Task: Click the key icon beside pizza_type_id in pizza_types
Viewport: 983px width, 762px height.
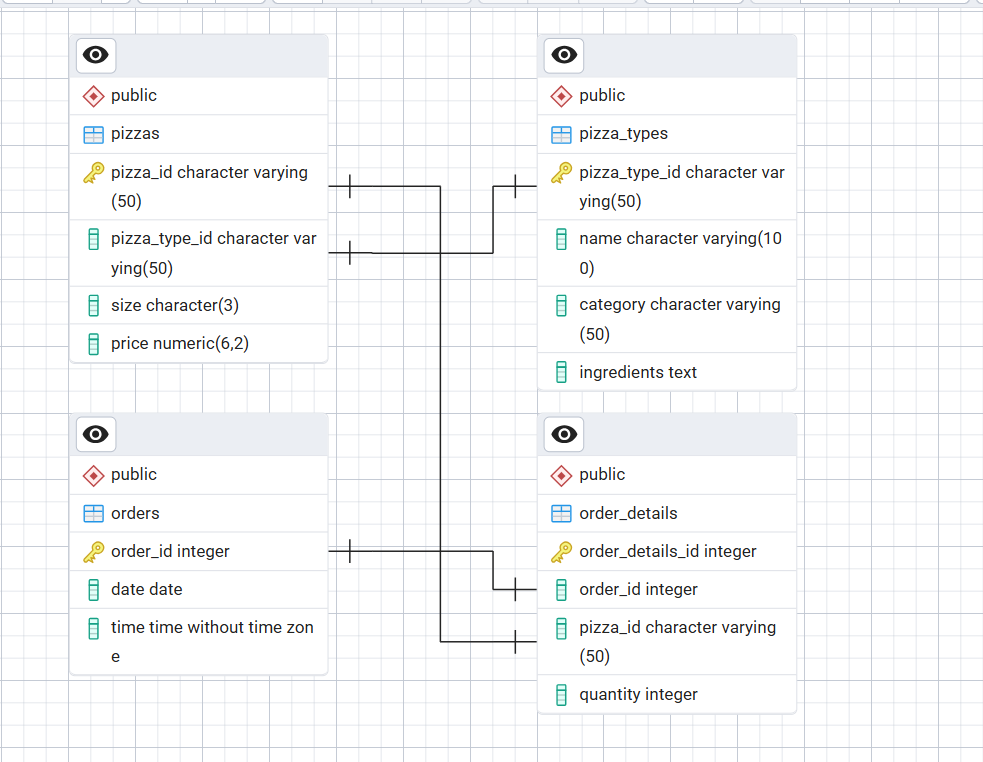Action: [561, 173]
